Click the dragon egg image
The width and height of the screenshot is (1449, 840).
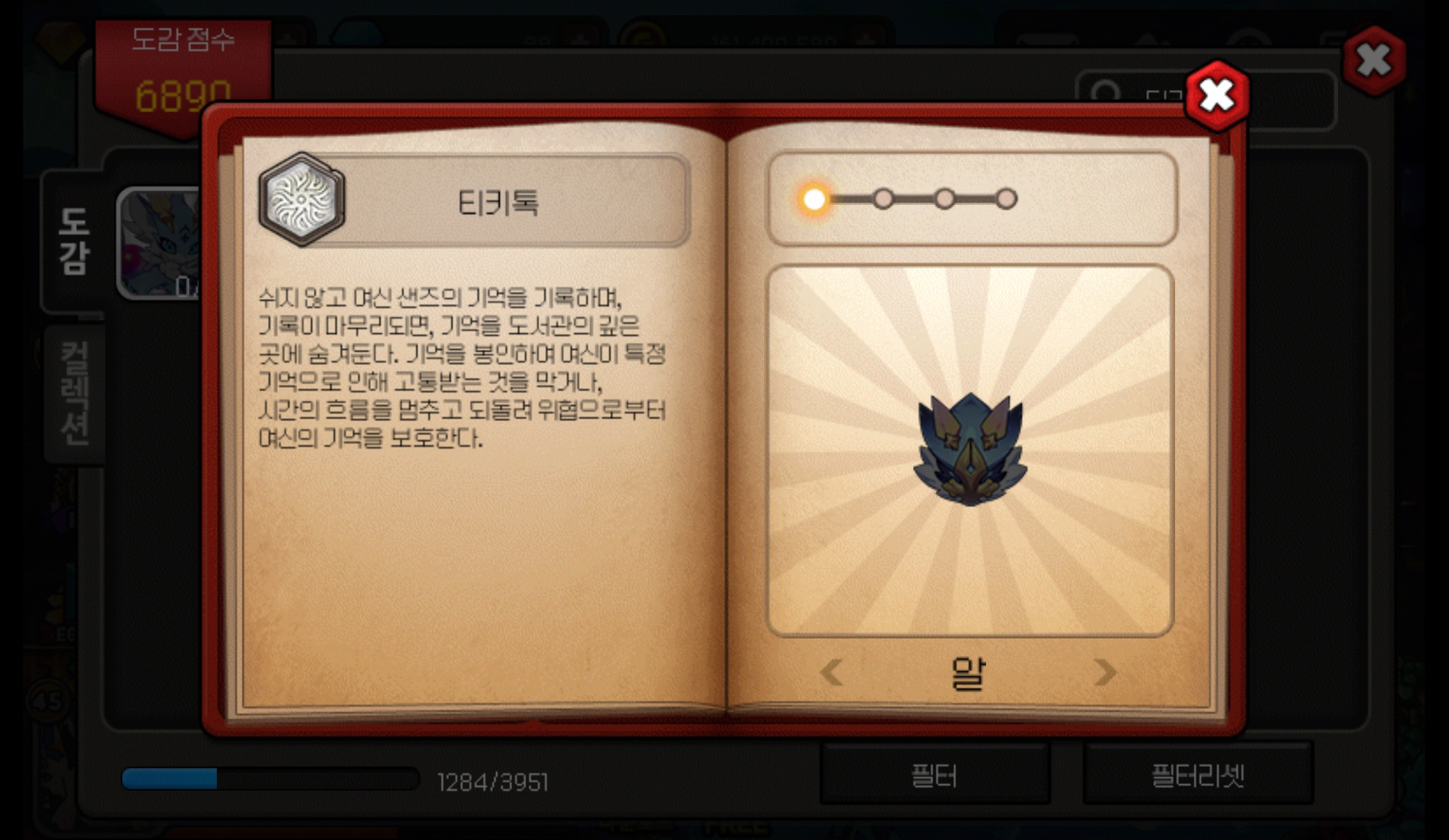click(x=970, y=449)
